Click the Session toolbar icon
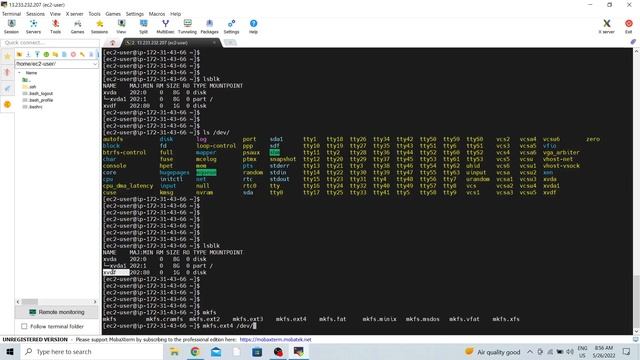 [11, 27]
